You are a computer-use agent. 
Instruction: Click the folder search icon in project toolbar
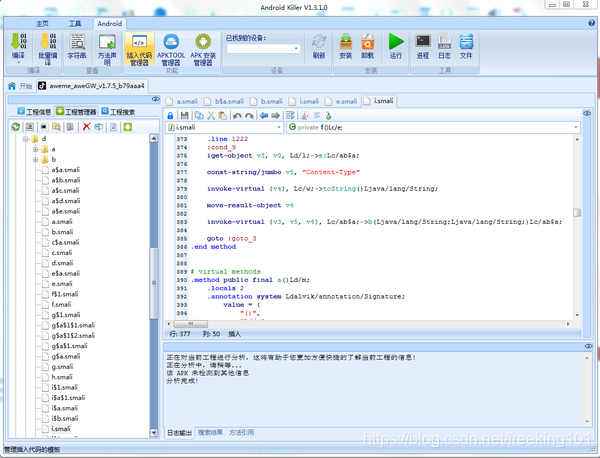coord(56,127)
